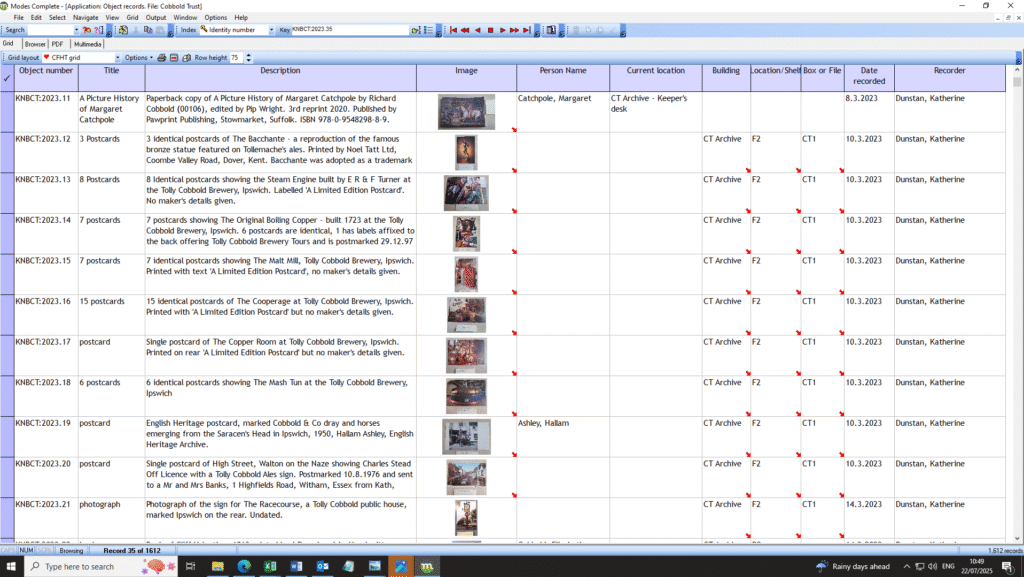Open the Output menu
Screen dimensions: 1024x577
155,18
